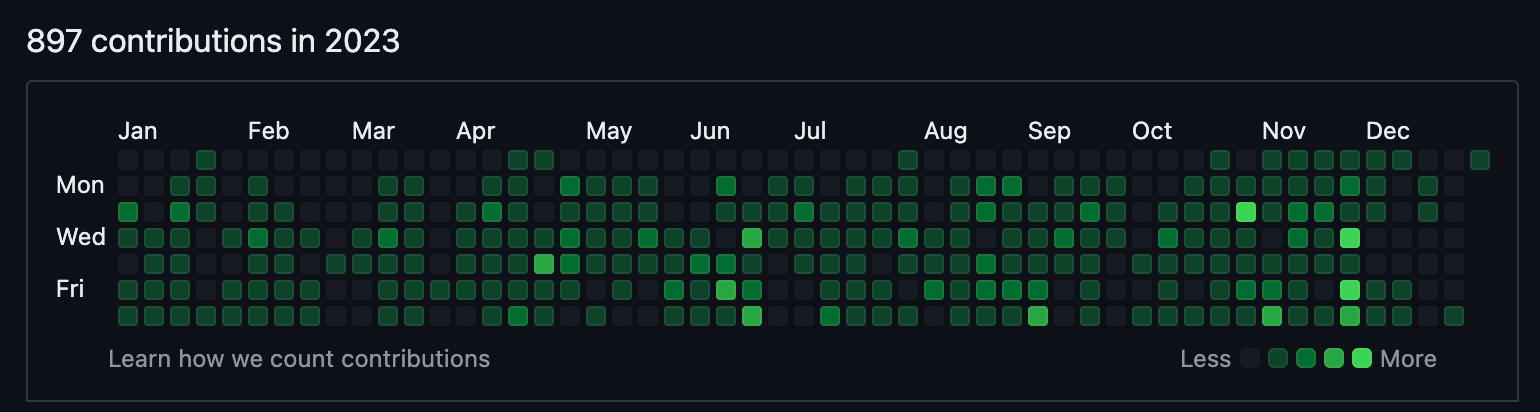Open 'Learn how we count contributions' link
The height and width of the screenshot is (412, 1540).
[x=299, y=359]
